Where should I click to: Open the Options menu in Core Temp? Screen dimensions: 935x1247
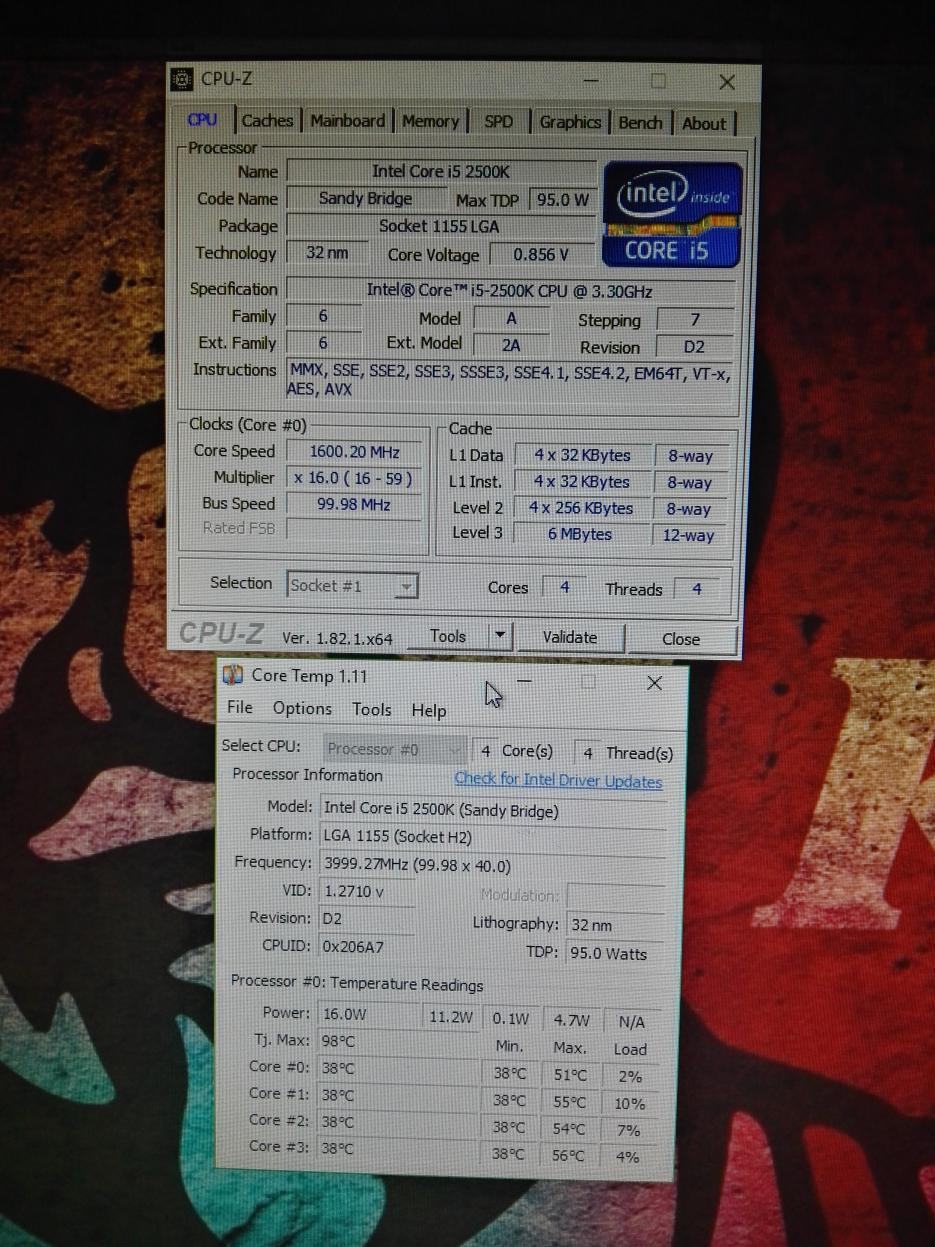click(x=302, y=708)
